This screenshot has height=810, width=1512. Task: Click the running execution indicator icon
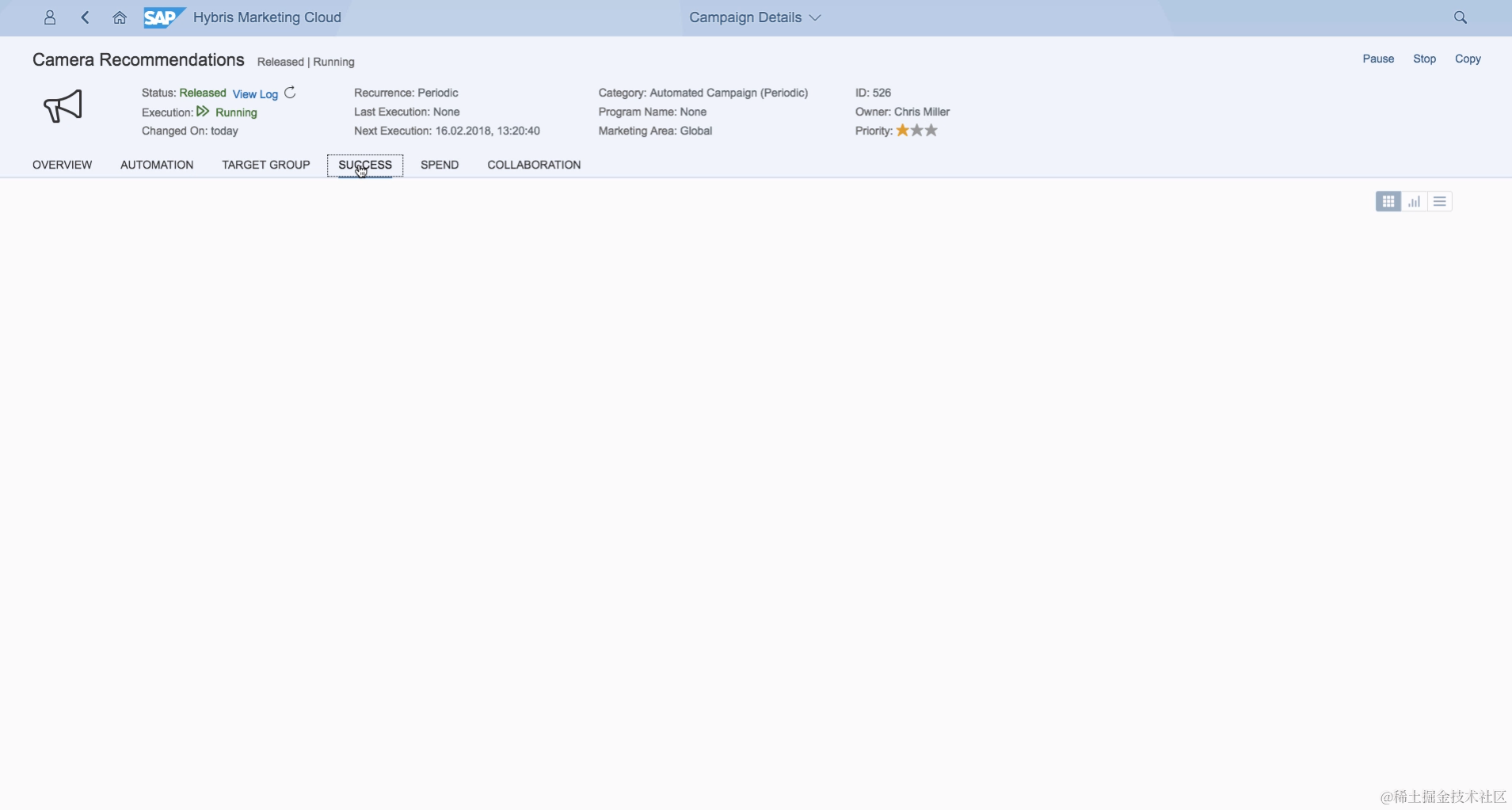(x=202, y=112)
